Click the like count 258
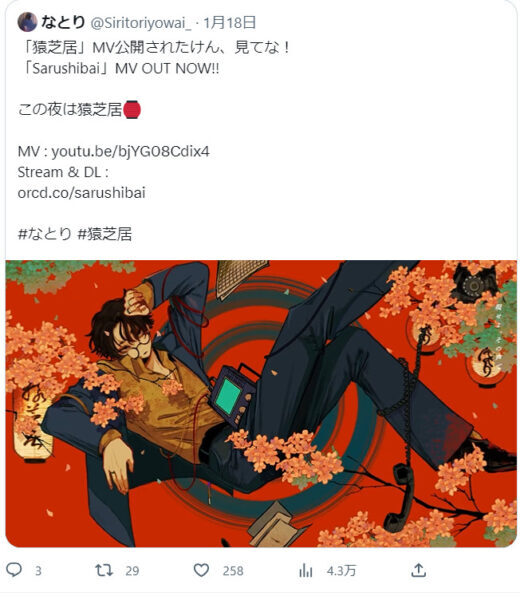Viewport: 520px width, 600px height. (x=233, y=571)
